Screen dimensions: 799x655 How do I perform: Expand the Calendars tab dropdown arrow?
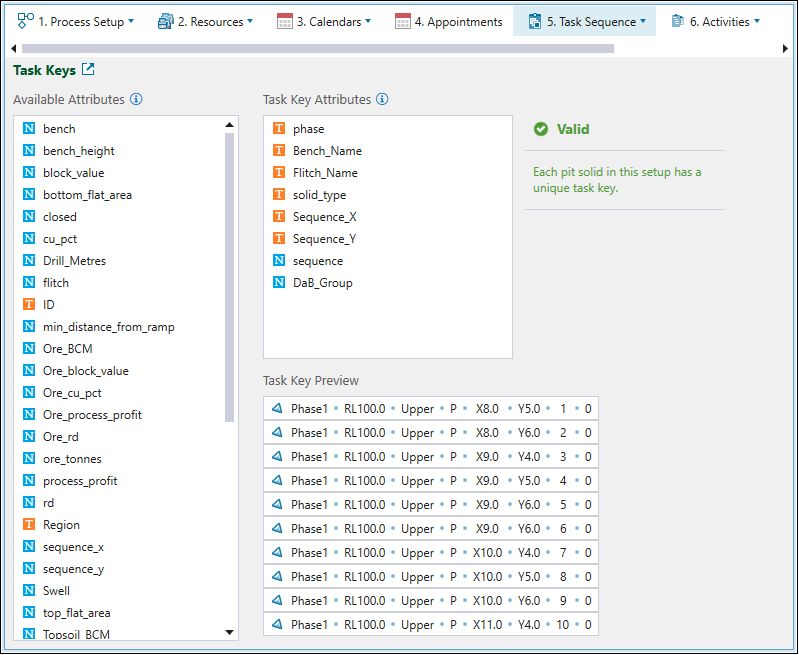point(368,22)
